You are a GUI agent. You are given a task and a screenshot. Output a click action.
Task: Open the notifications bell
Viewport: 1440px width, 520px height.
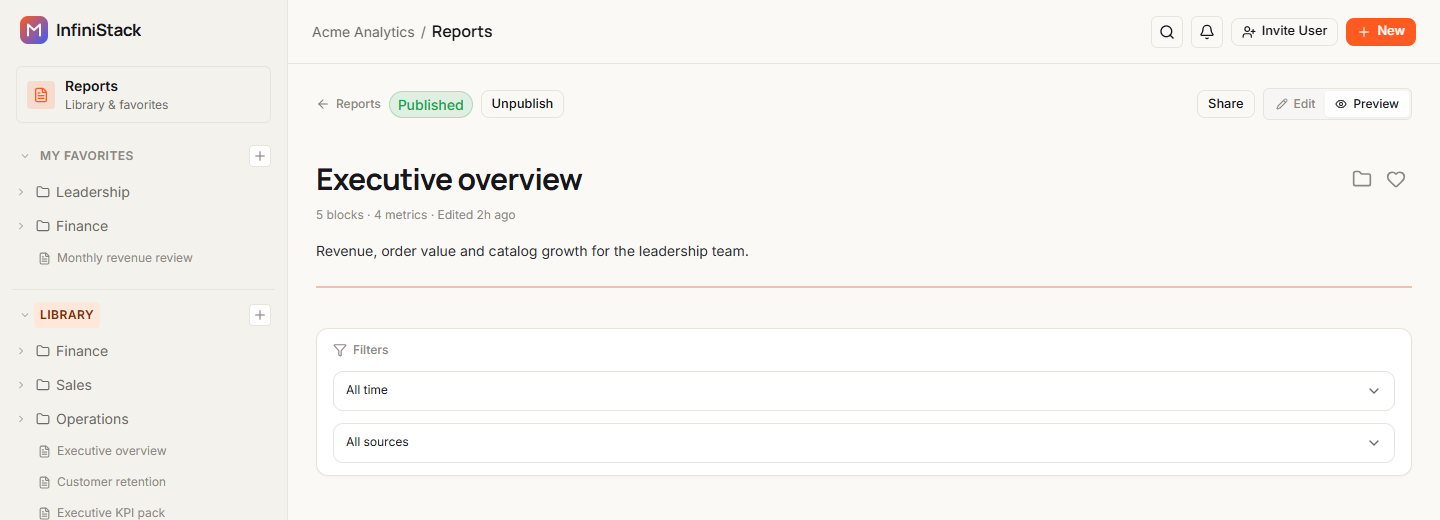point(1207,32)
